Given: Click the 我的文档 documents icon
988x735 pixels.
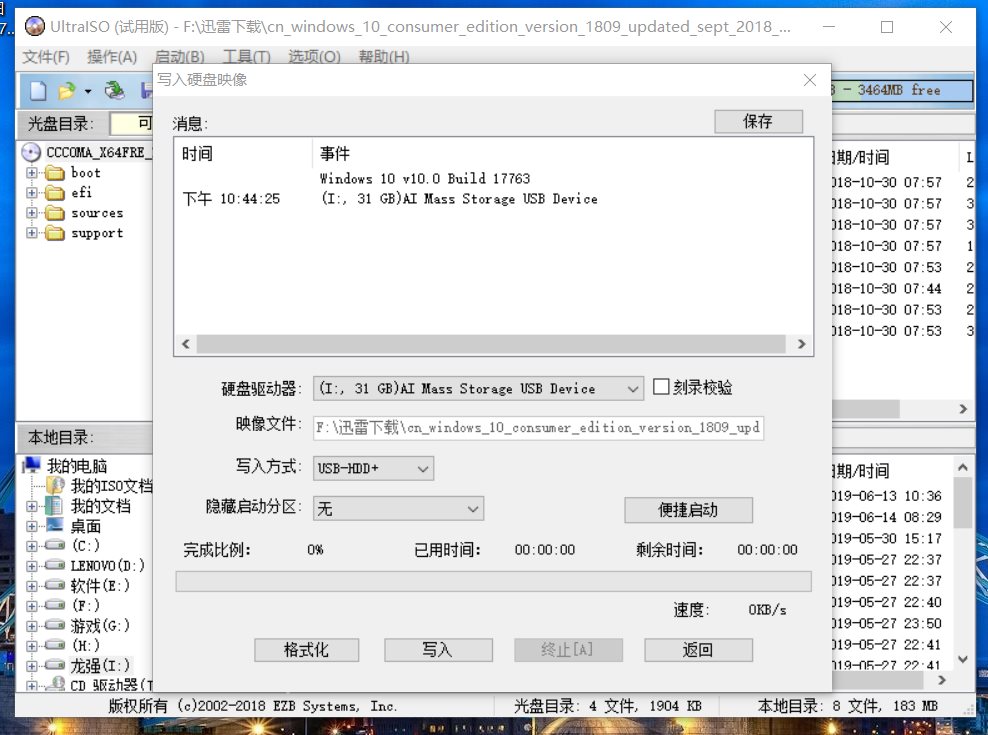Looking at the screenshot, I should click(x=55, y=506).
